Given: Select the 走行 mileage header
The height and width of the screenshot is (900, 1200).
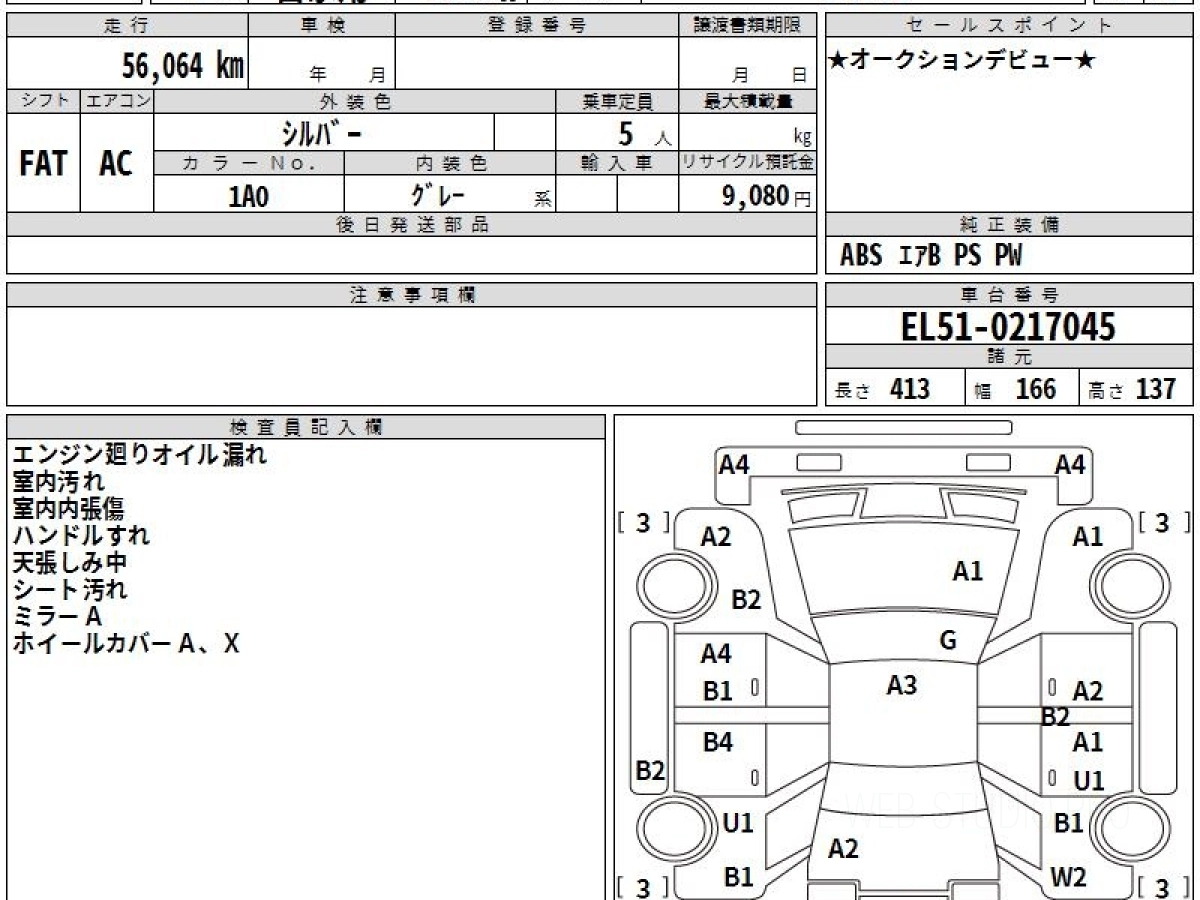Looking at the screenshot, I should 127,26.
